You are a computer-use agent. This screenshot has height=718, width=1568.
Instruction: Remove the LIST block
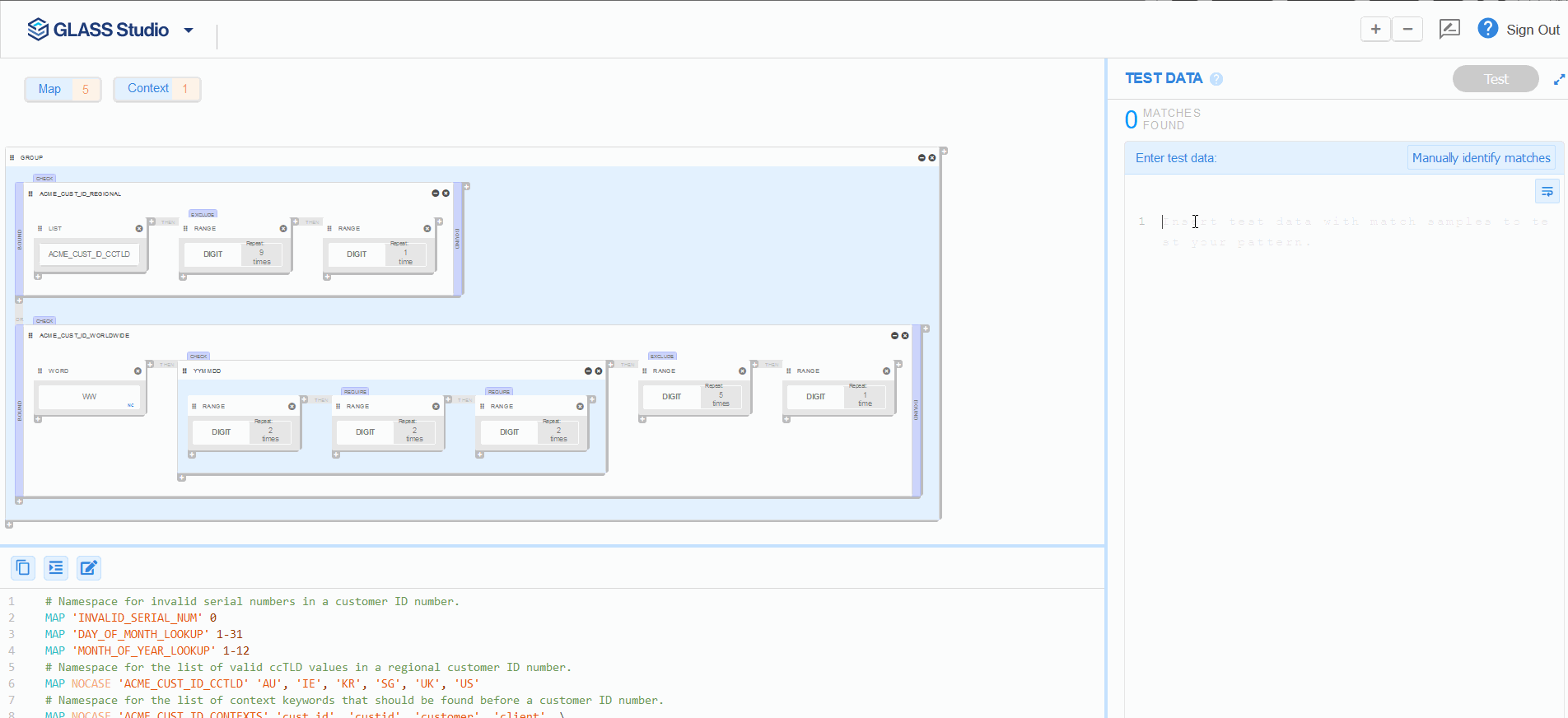click(139, 229)
